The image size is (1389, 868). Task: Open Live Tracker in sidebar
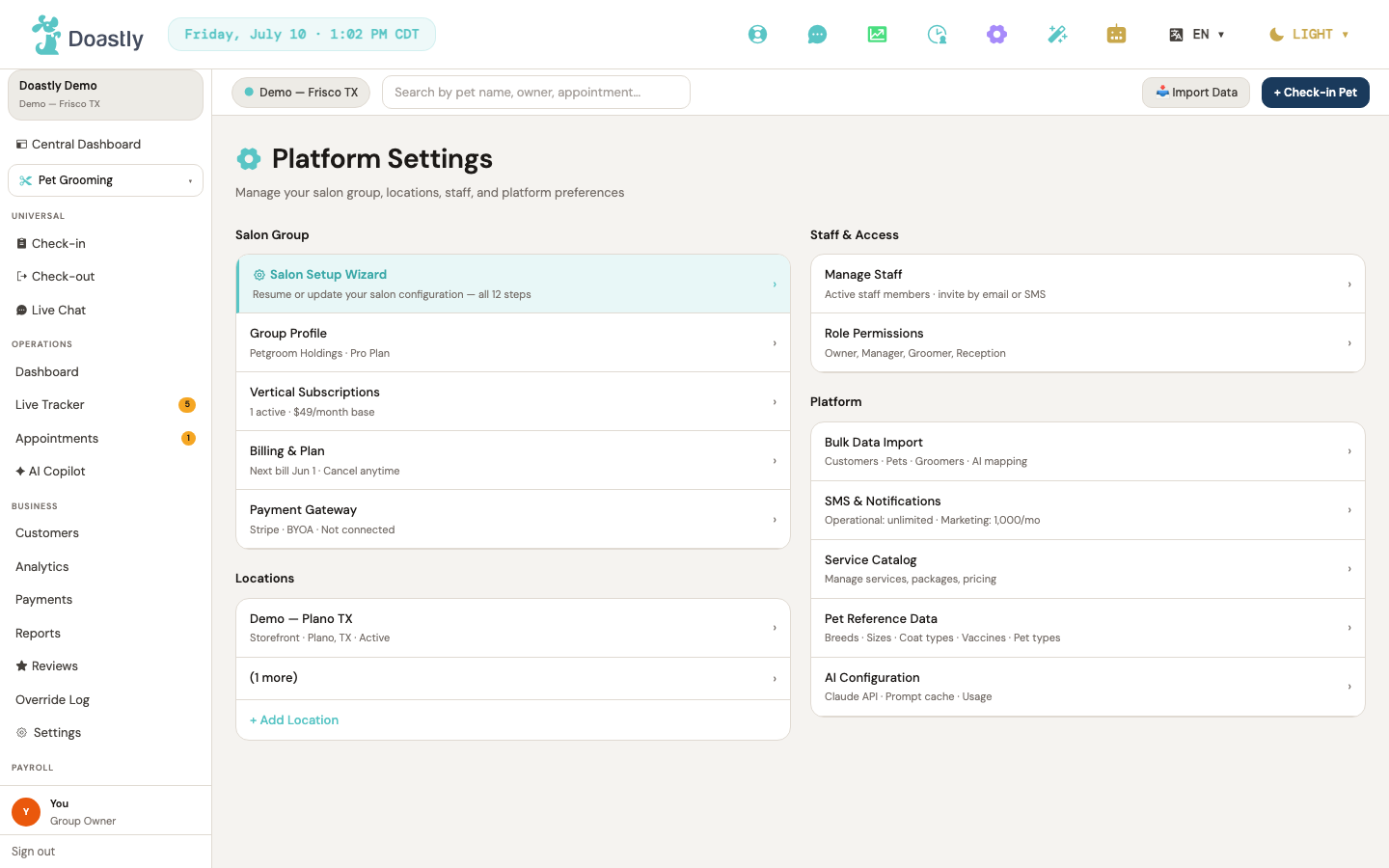pyautogui.click(x=106, y=405)
